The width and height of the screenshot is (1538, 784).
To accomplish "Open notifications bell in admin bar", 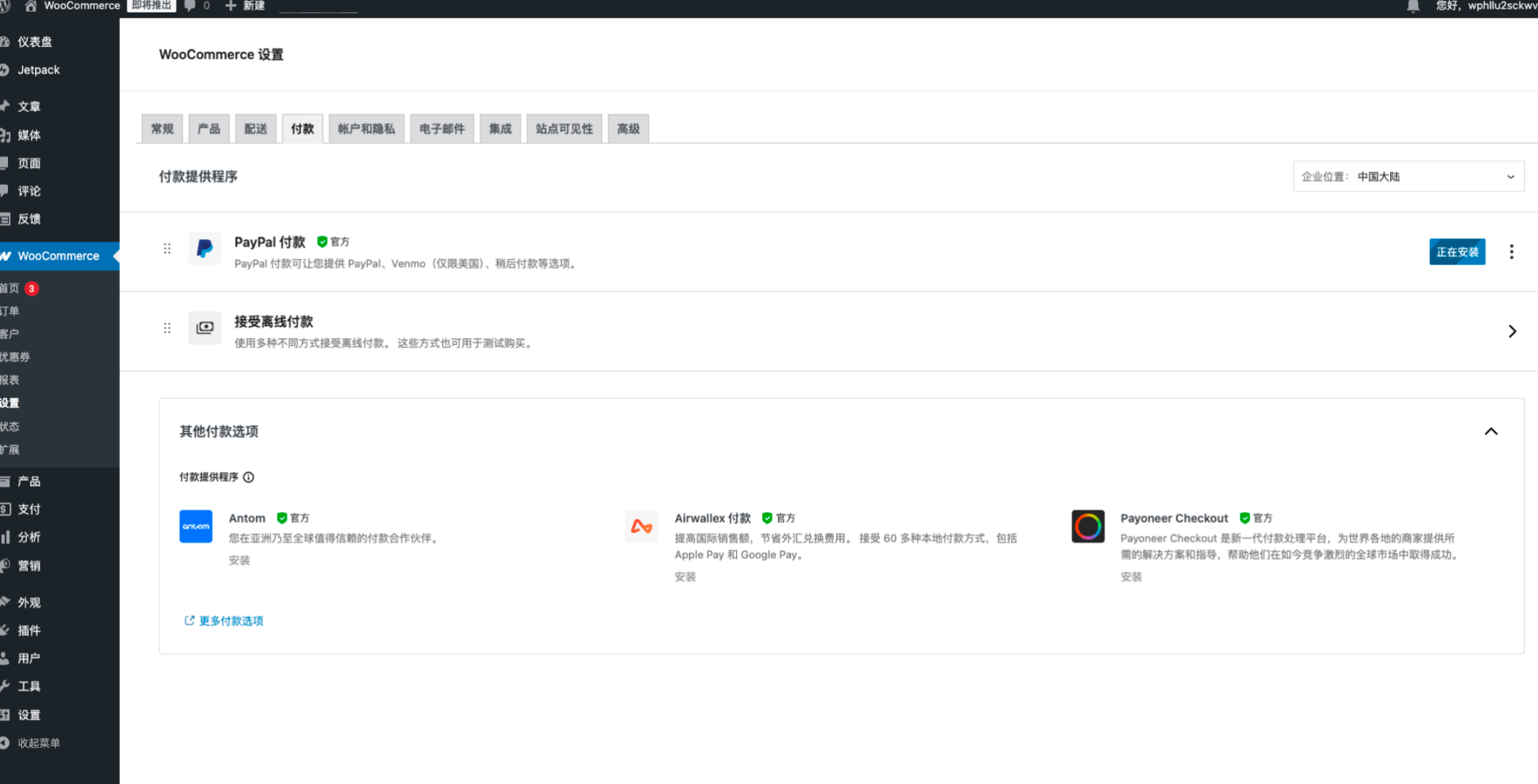I will pyautogui.click(x=1413, y=7).
